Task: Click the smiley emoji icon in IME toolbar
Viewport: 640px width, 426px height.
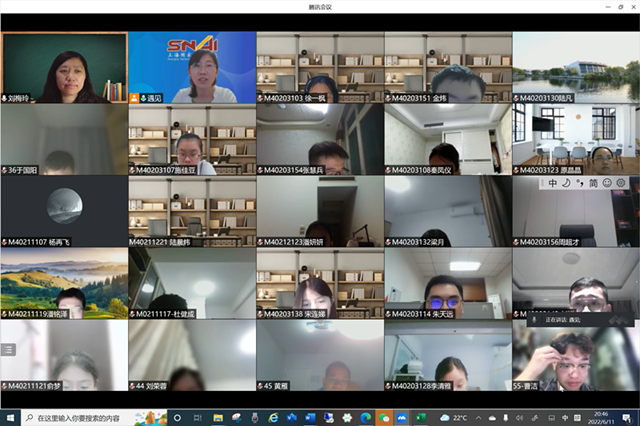Action: (x=606, y=183)
